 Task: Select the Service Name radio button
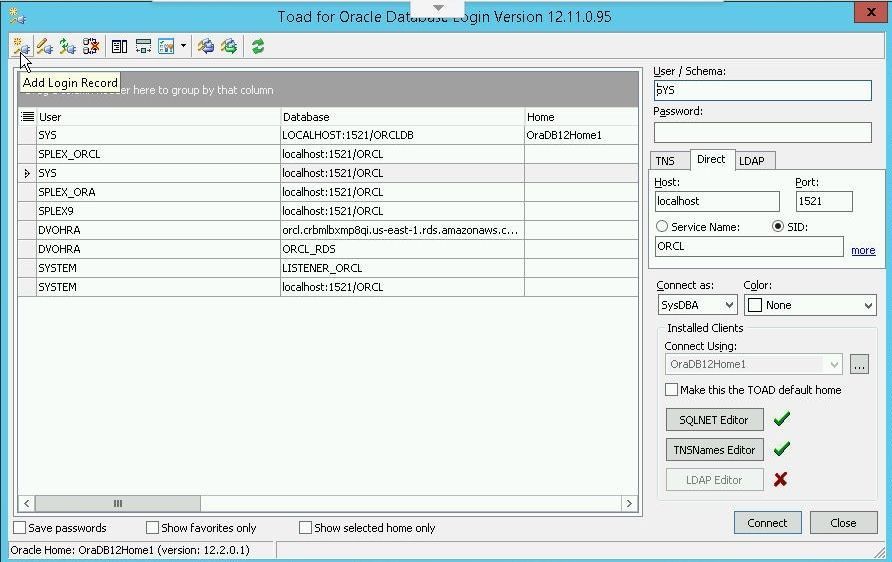[x=662, y=226]
